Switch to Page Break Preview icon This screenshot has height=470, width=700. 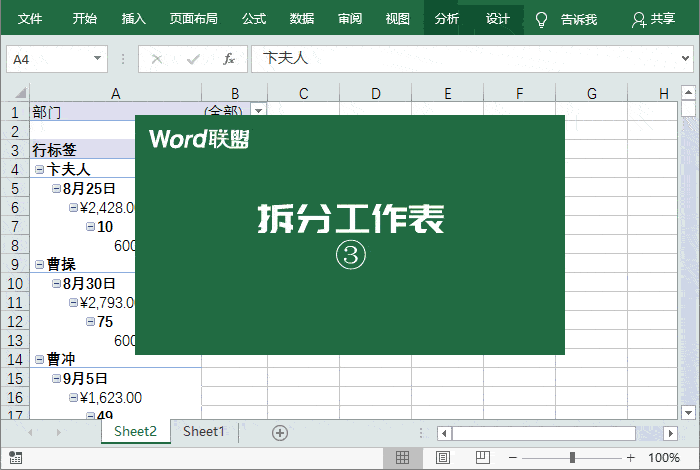(x=483, y=458)
